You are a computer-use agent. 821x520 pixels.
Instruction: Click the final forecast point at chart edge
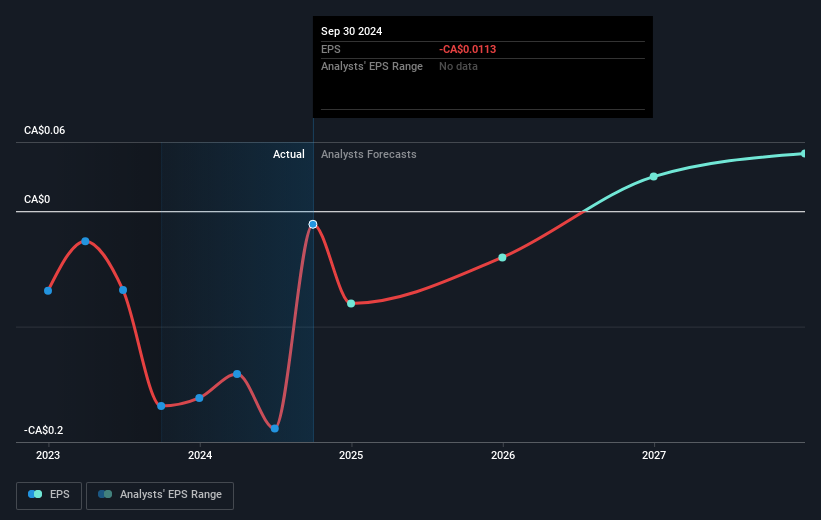coord(803,153)
